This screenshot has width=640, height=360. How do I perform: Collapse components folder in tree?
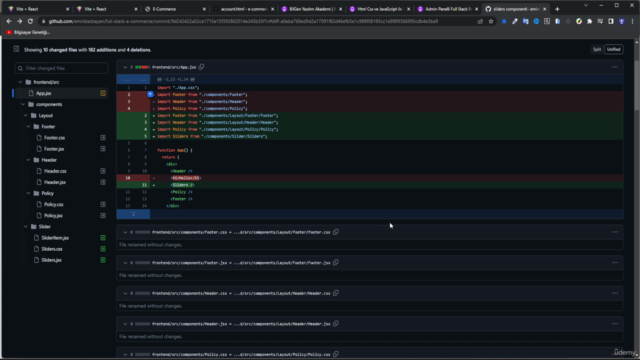click(23, 104)
